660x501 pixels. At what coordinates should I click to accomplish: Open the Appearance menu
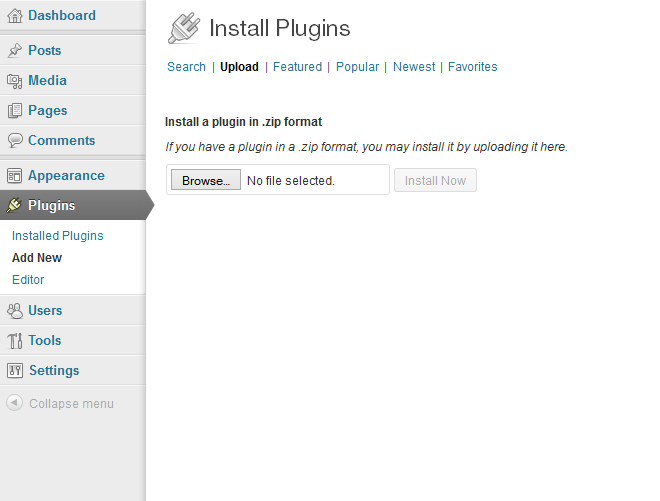pos(67,176)
